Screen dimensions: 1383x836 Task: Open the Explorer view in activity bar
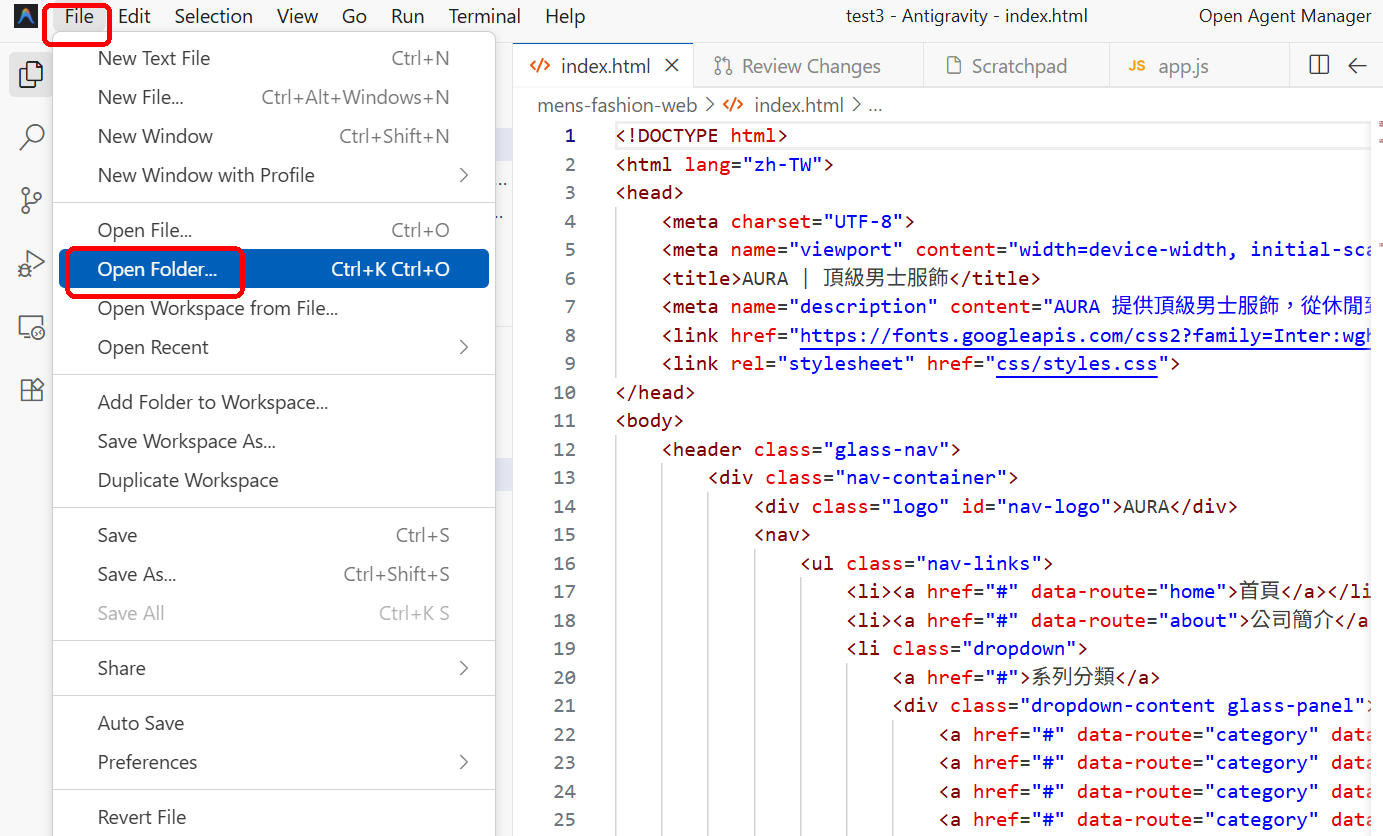(x=31, y=74)
